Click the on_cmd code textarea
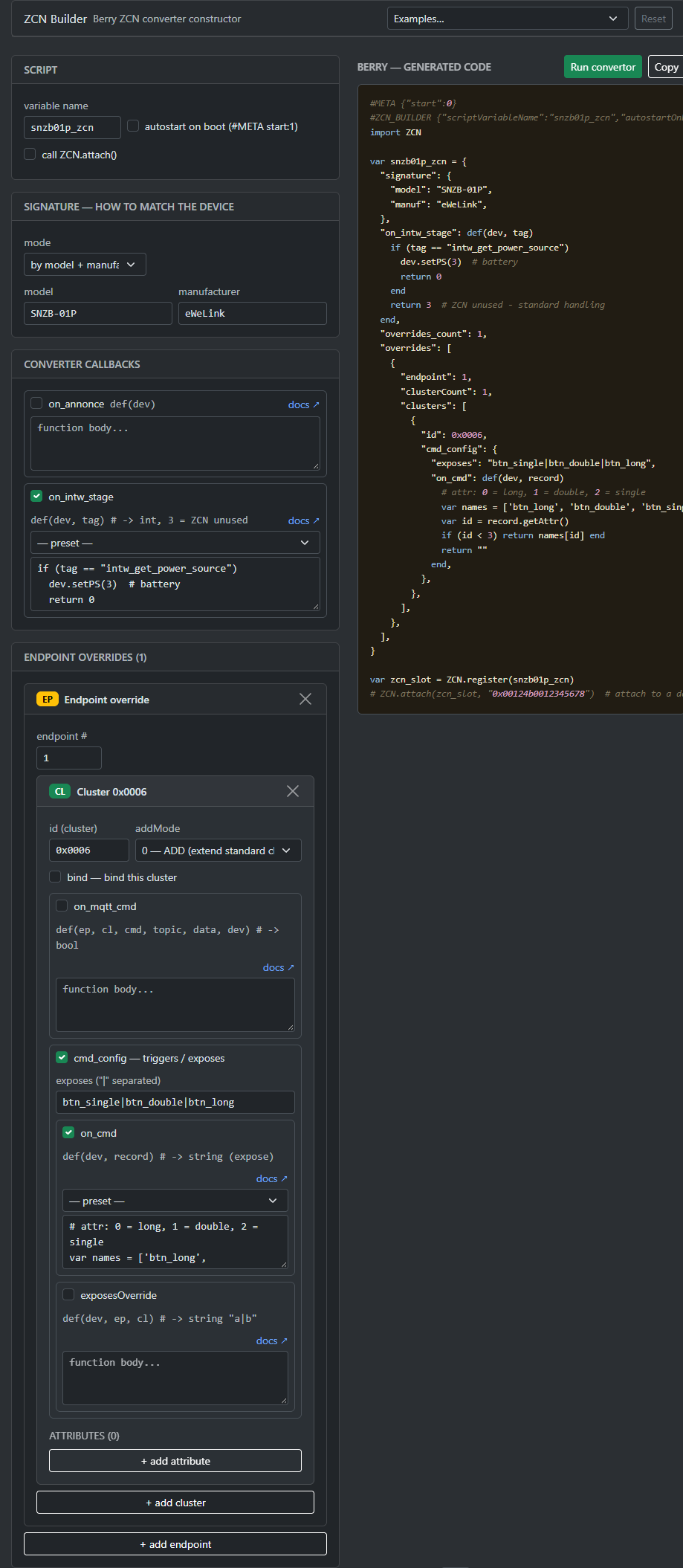This screenshot has width=683, height=1568. click(175, 1242)
